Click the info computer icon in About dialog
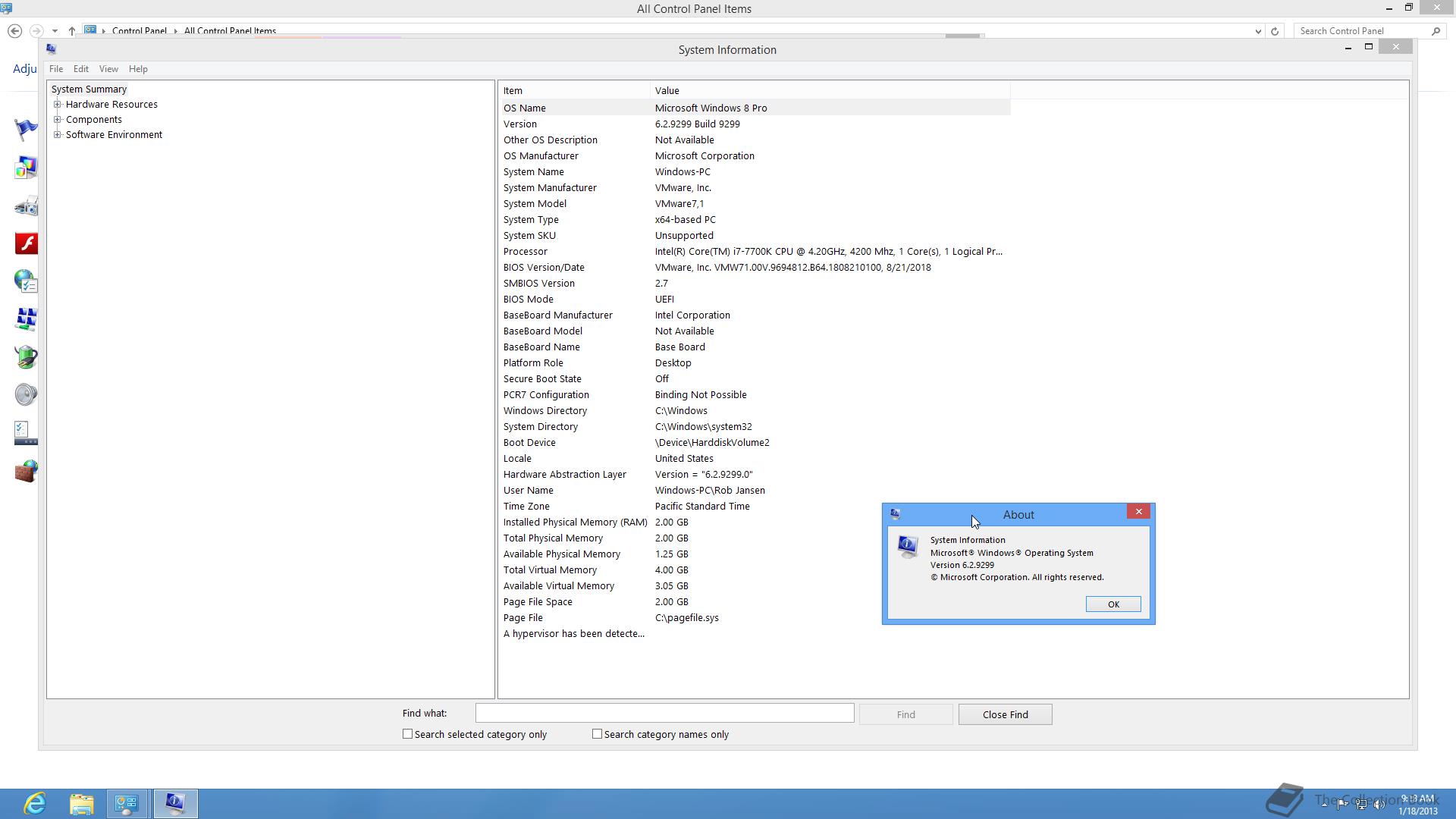 tap(908, 546)
